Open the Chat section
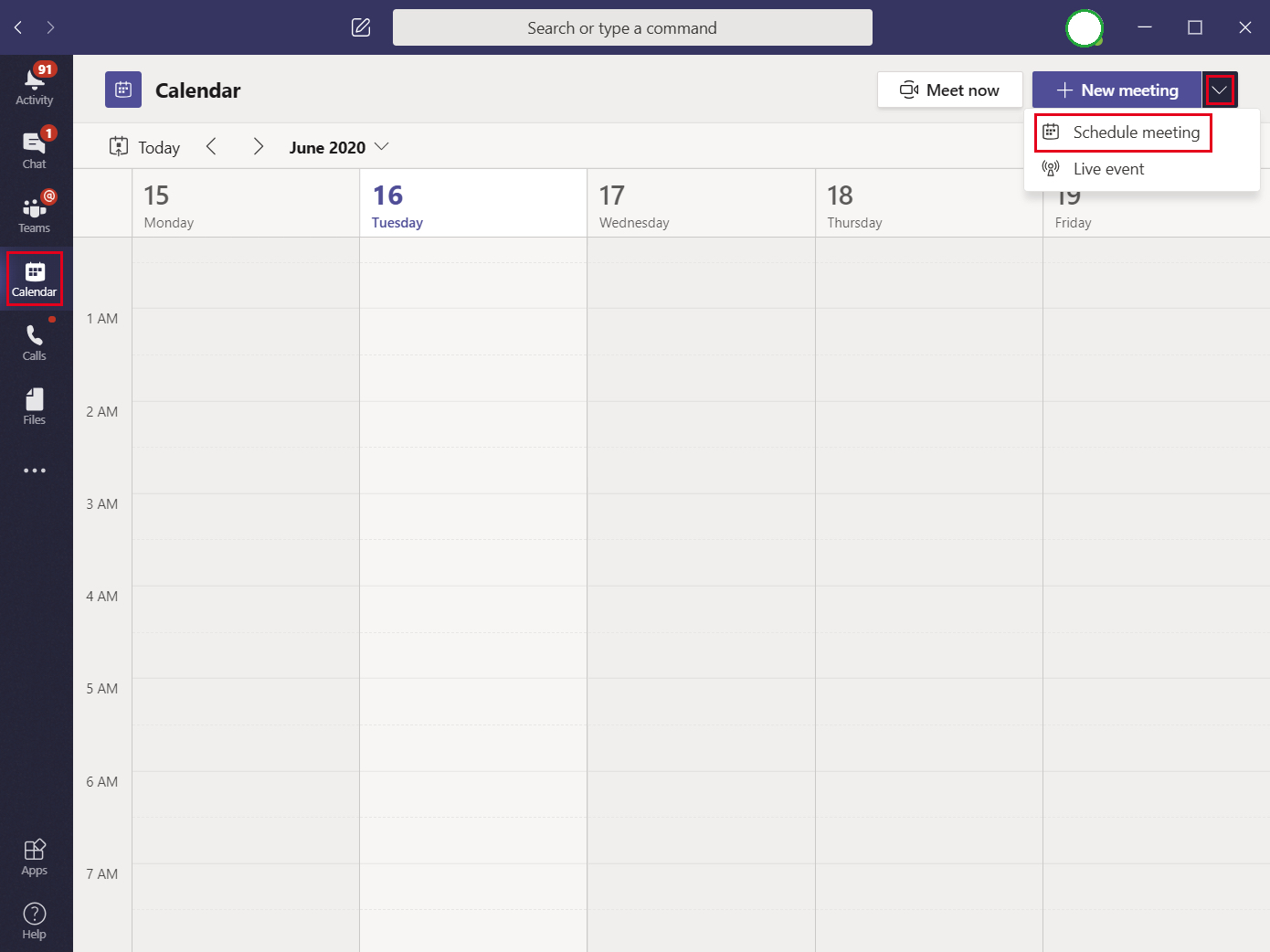This screenshot has height=952, width=1270. 35,150
